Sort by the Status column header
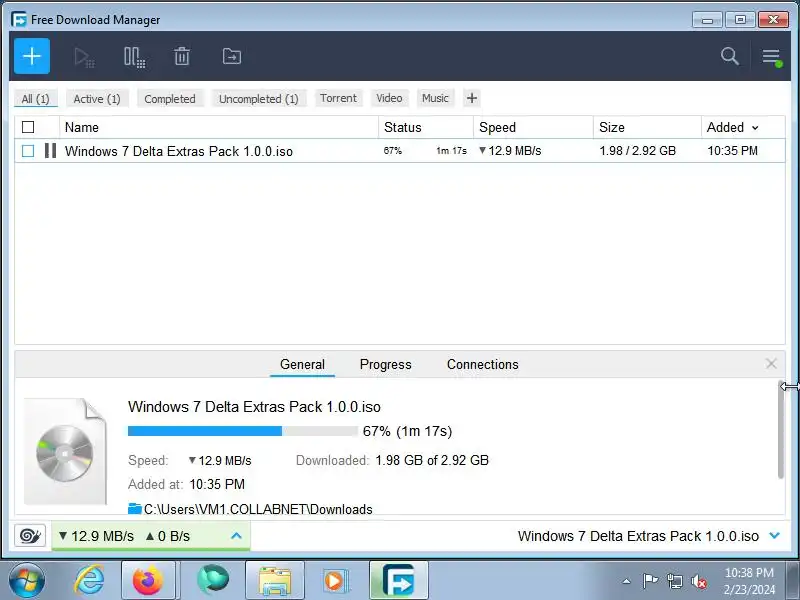 (x=426, y=127)
